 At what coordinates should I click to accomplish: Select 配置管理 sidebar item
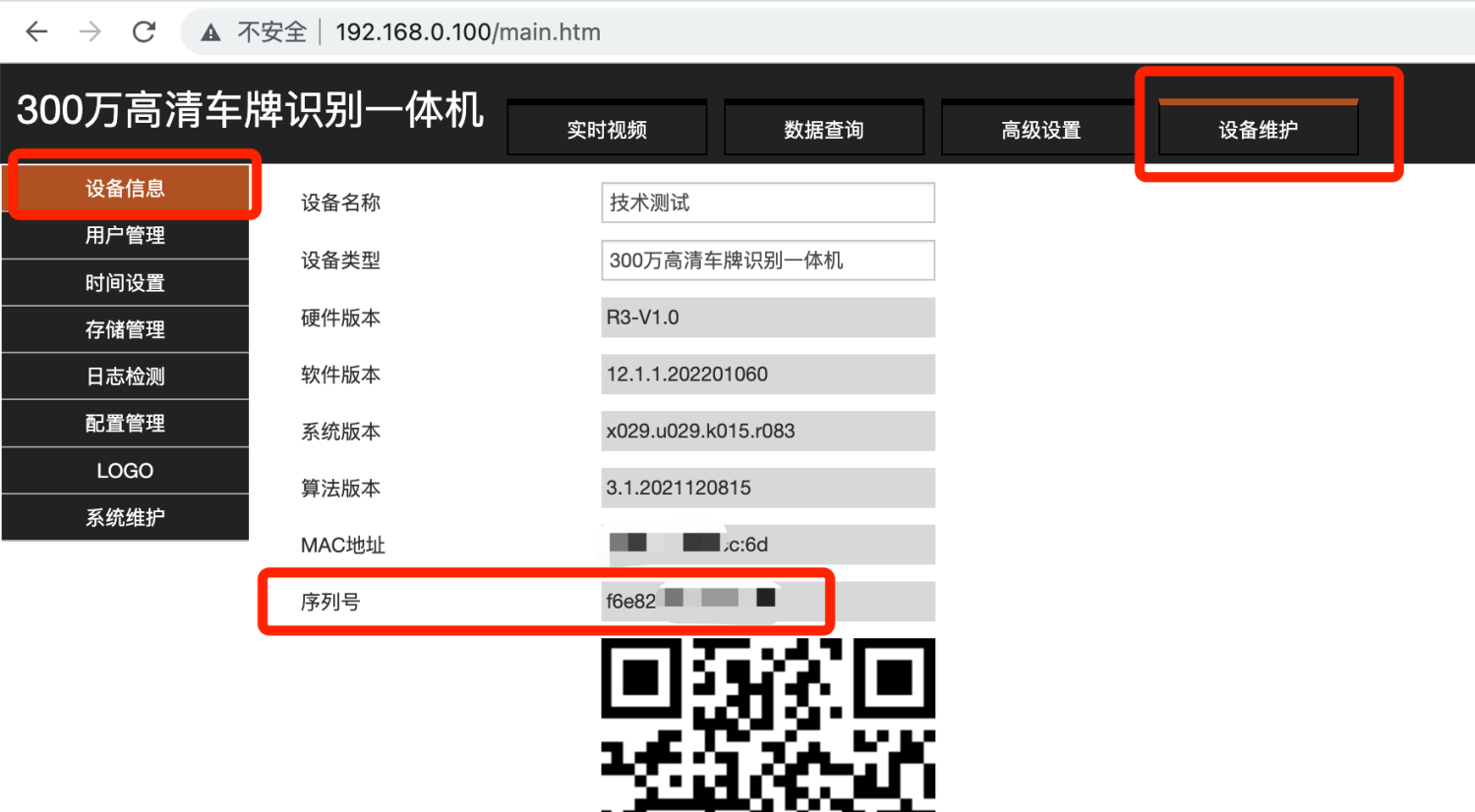125,424
